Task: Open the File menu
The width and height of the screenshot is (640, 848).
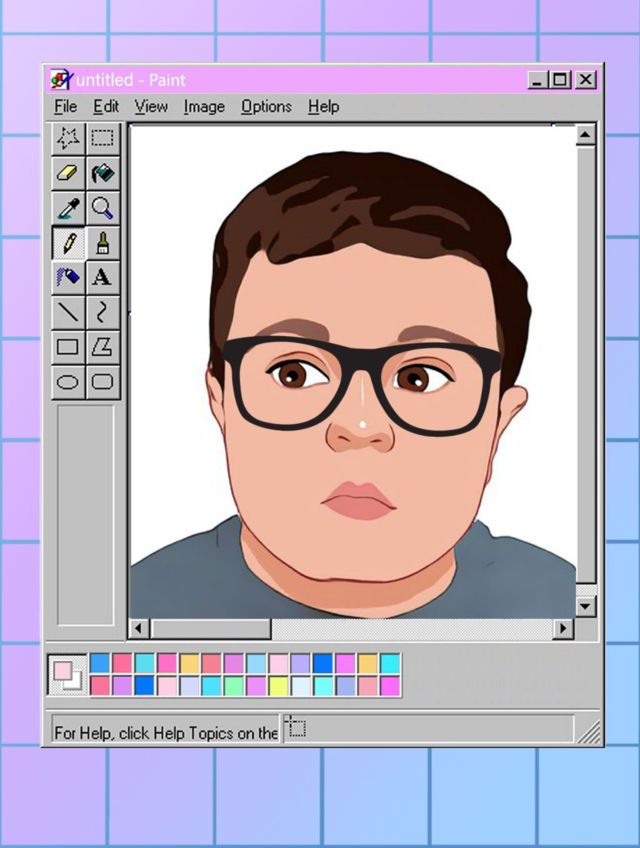Action: coord(65,106)
